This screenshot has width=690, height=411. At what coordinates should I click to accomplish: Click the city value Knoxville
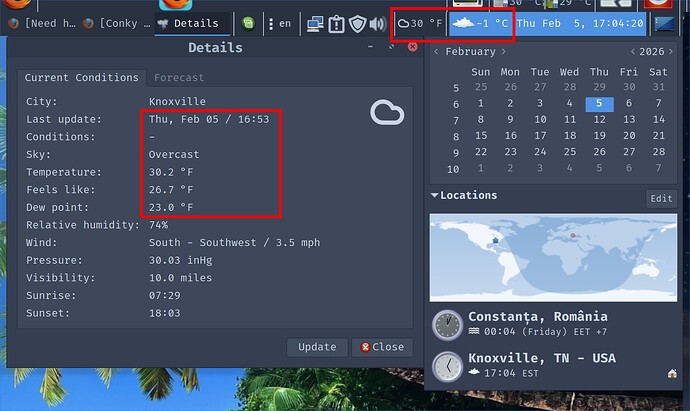click(x=177, y=102)
